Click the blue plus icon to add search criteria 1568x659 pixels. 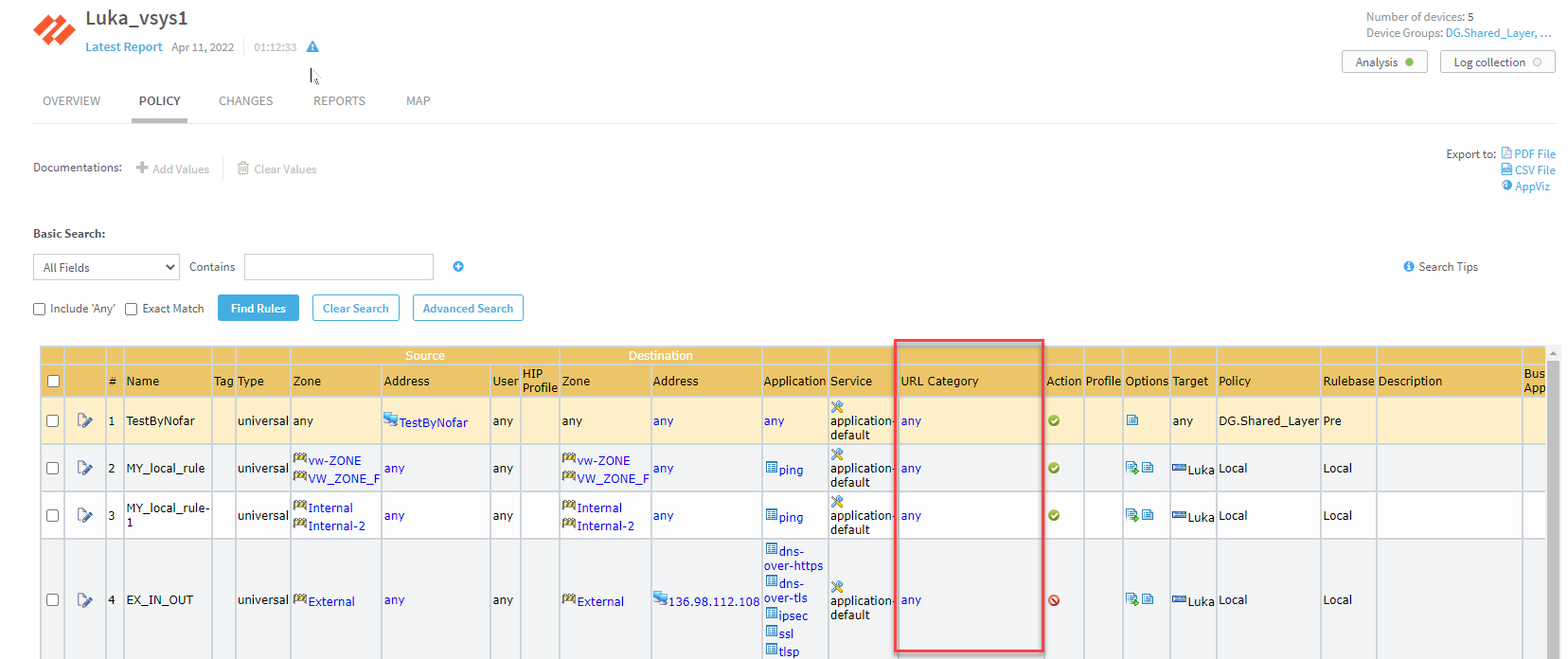(x=458, y=267)
